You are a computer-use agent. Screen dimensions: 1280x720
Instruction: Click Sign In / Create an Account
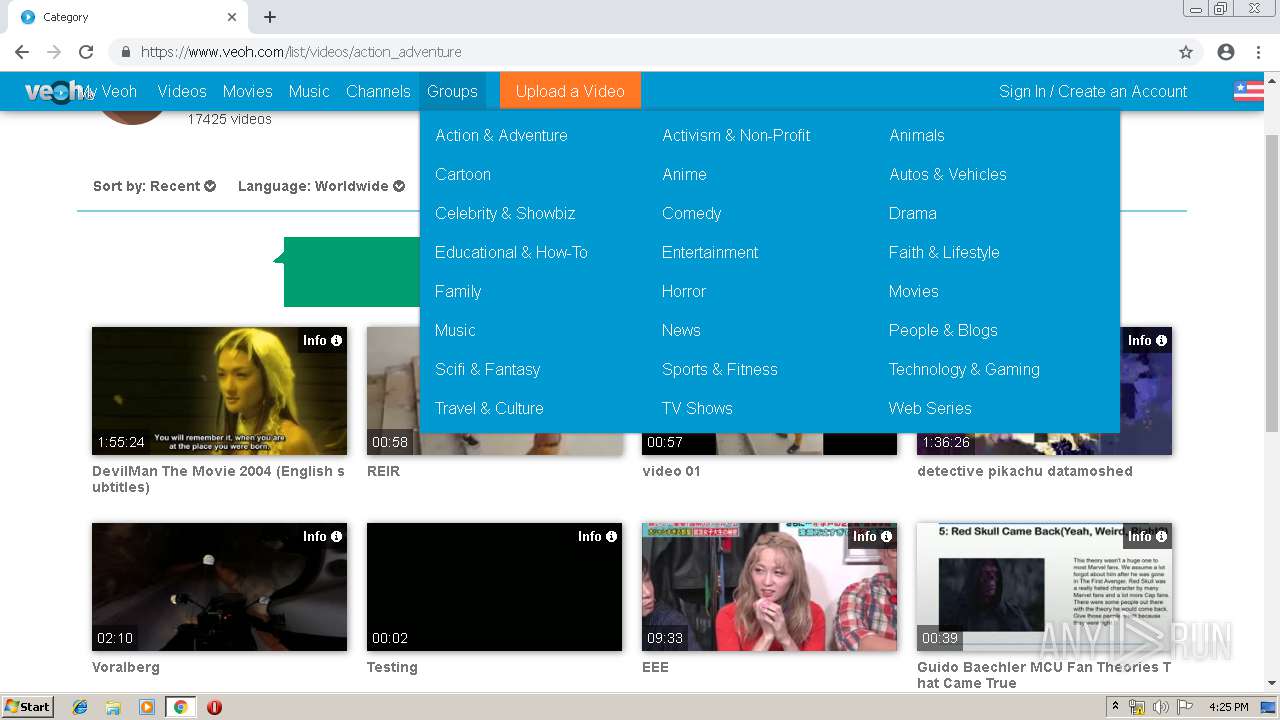tap(1093, 91)
